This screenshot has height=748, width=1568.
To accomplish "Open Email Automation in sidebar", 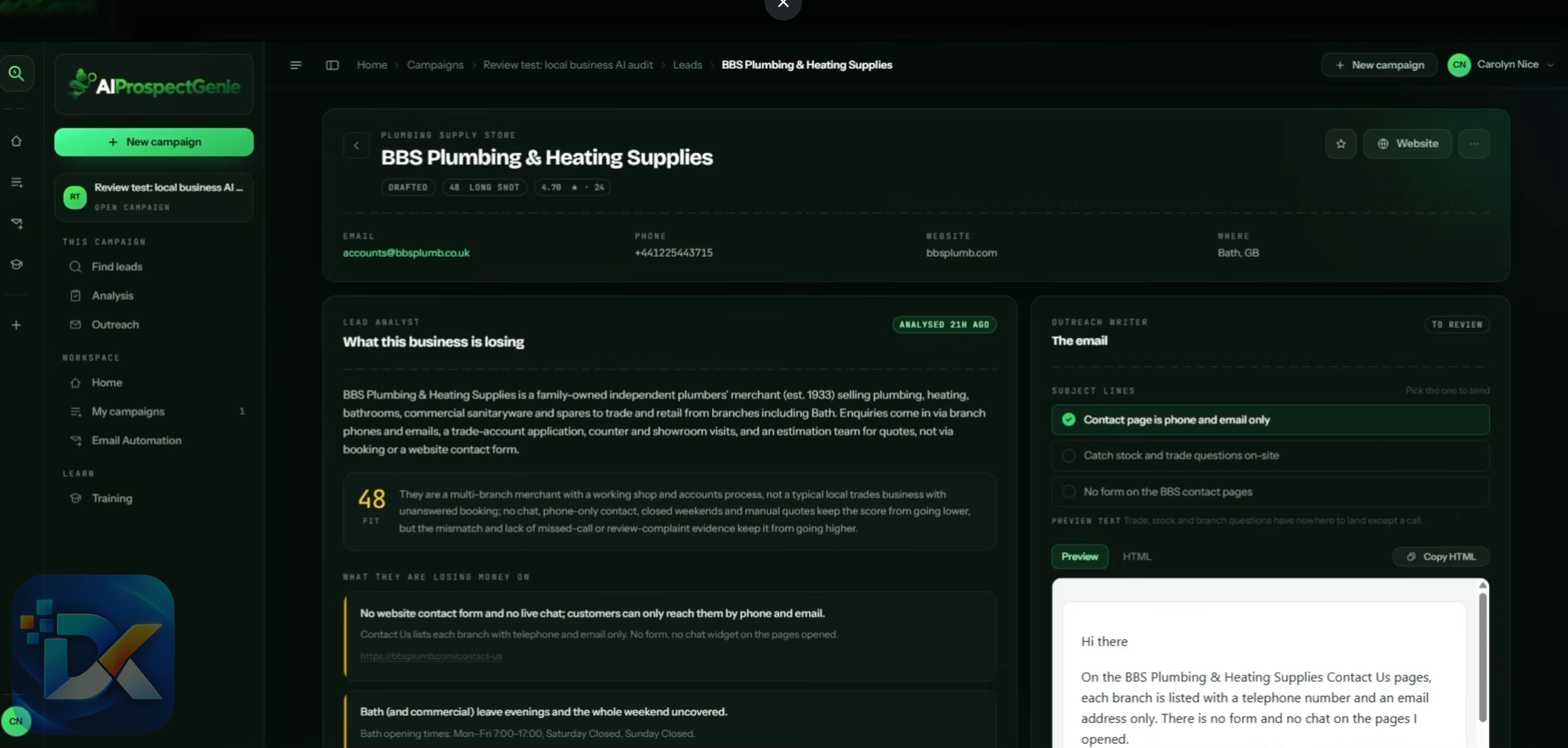I will tap(136, 440).
